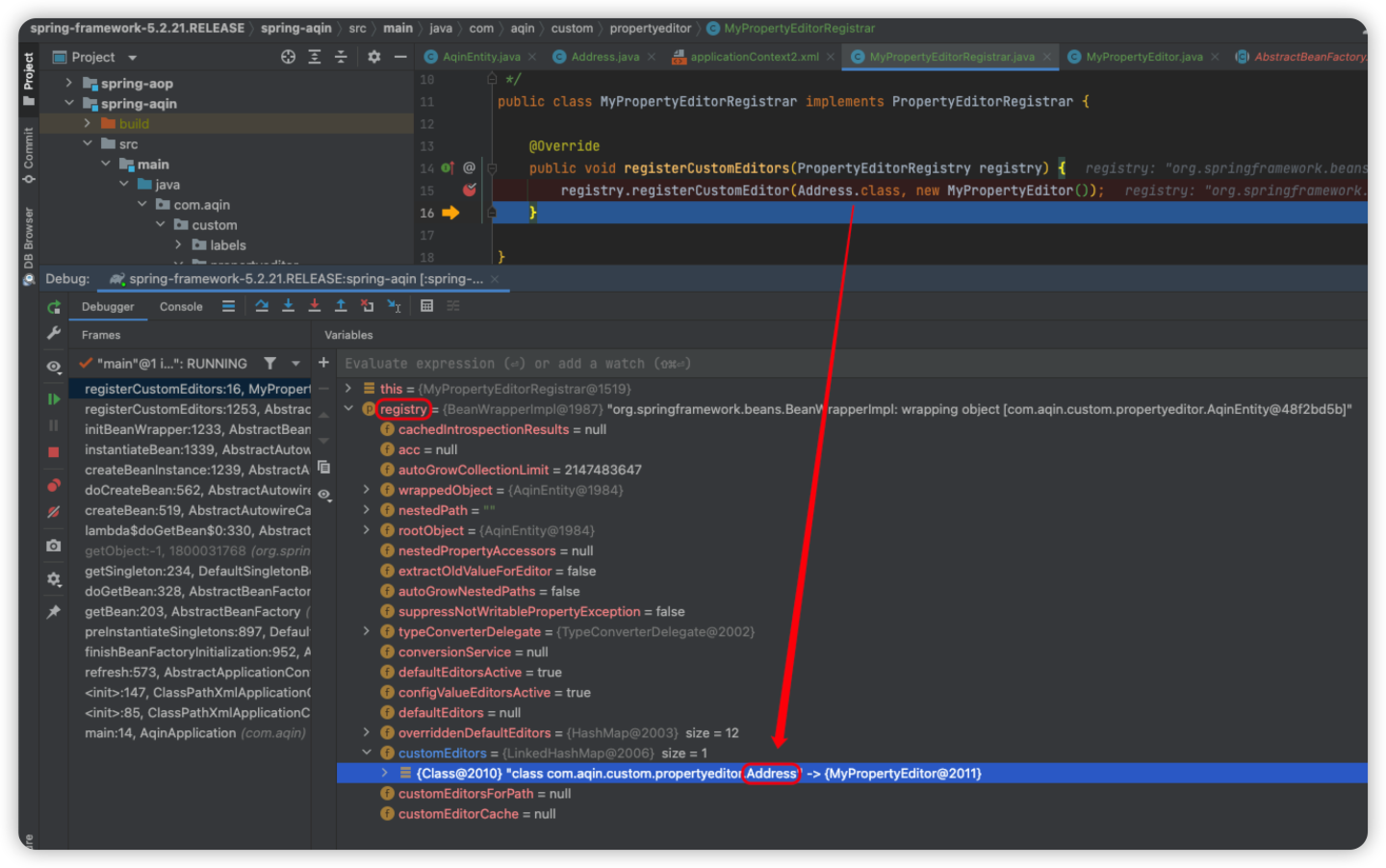This screenshot has width=1386, height=868.
Task: Click the spring-aqin breadcrumb
Action: tap(295, 28)
